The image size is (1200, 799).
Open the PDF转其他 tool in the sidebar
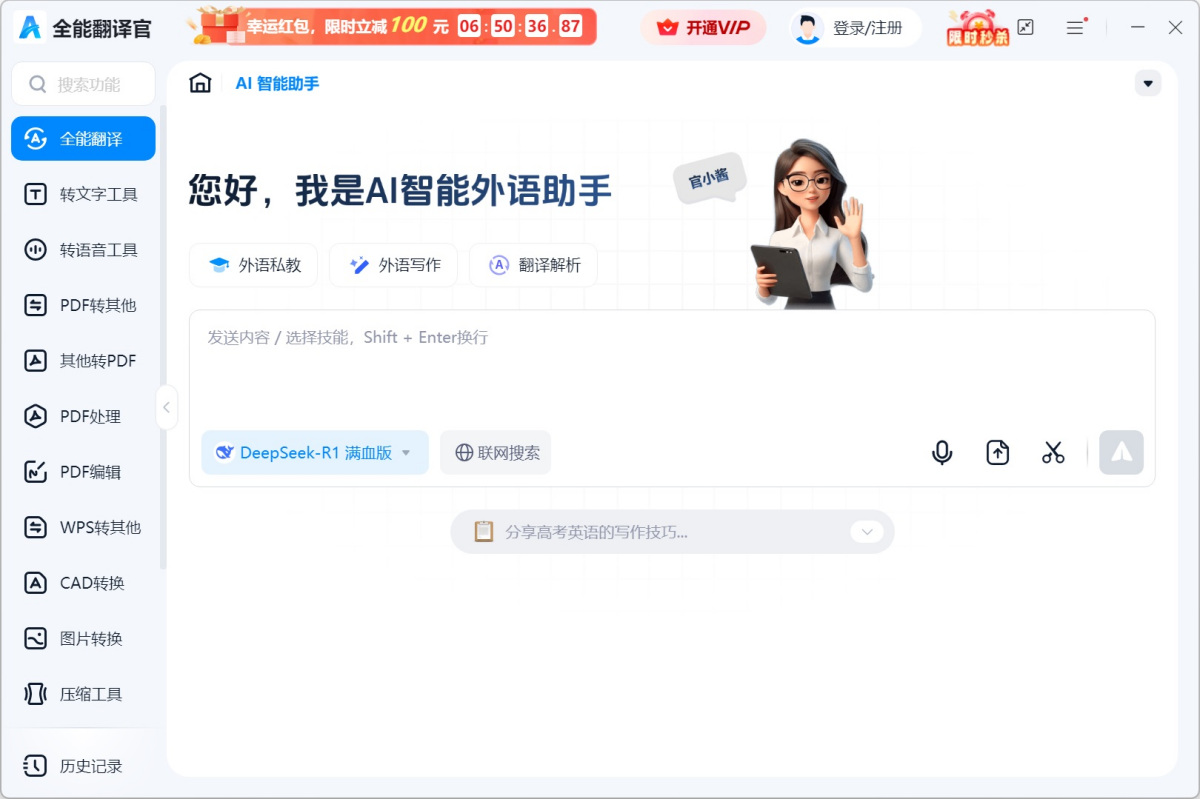(83, 305)
